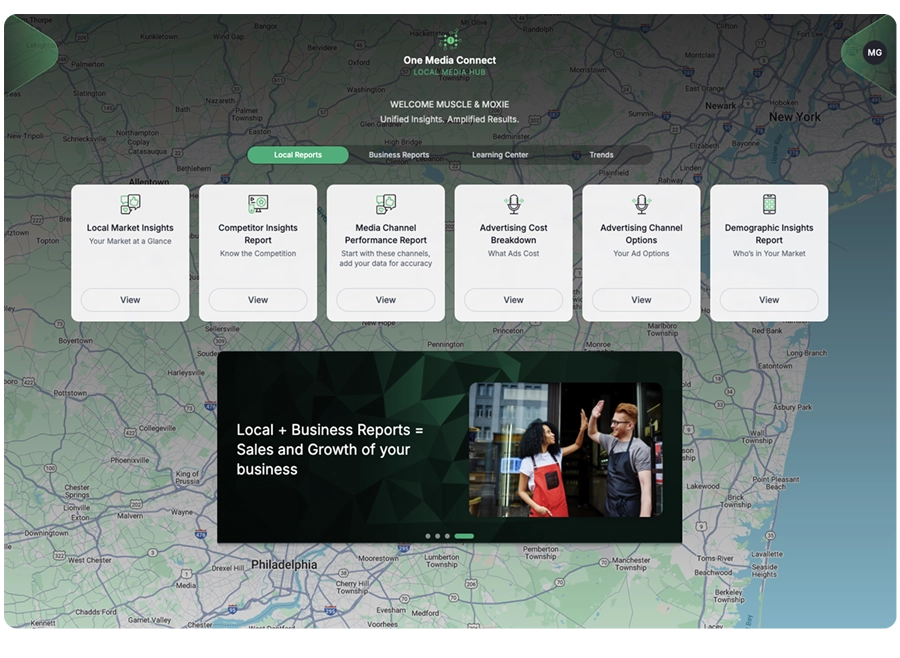The width and height of the screenshot is (900, 658).
Task: Switch to the Local Reports tab
Action: pyautogui.click(x=298, y=155)
